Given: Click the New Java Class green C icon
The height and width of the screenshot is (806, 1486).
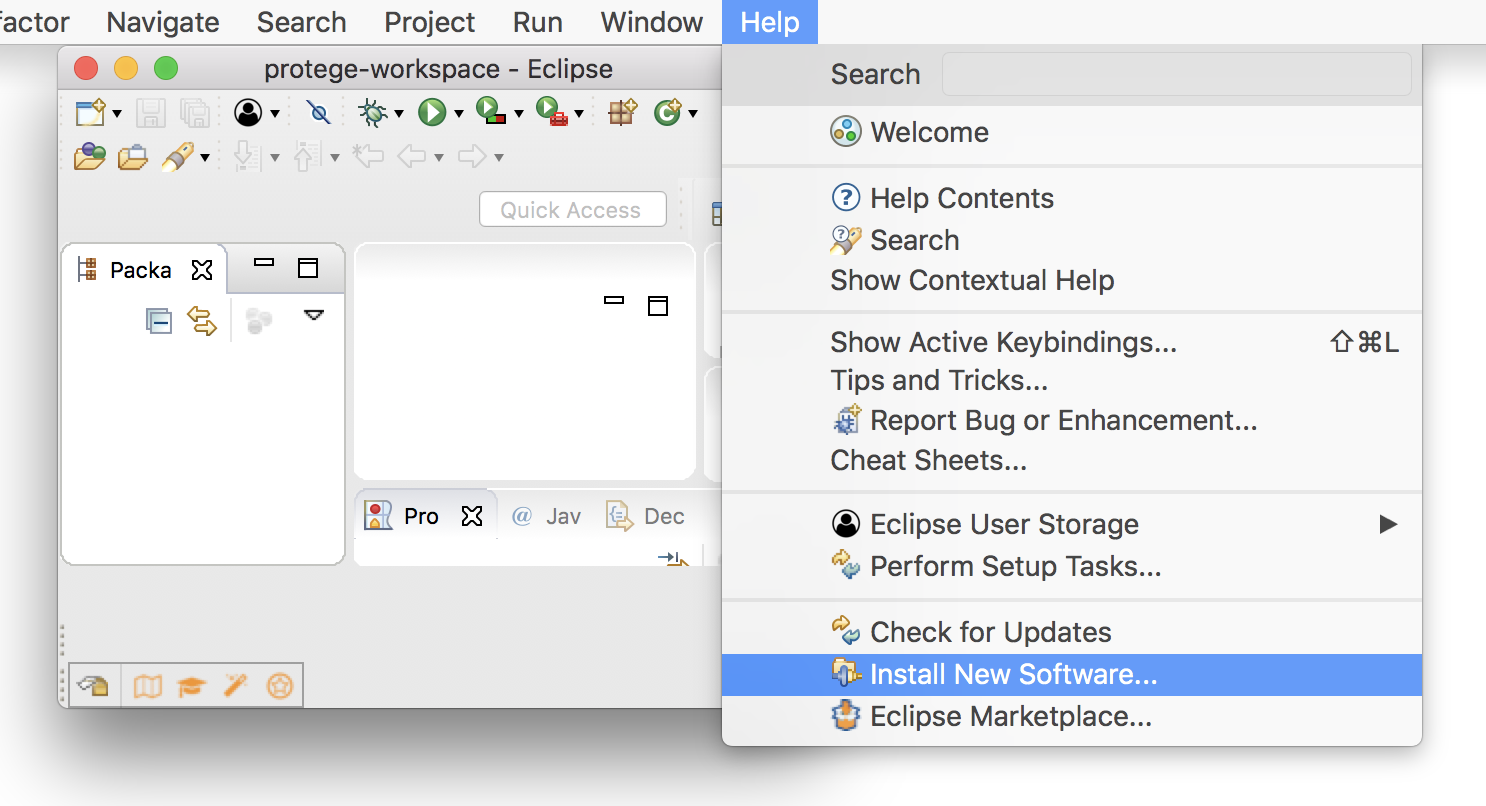Looking at the screenshot, I should point(667,112).
